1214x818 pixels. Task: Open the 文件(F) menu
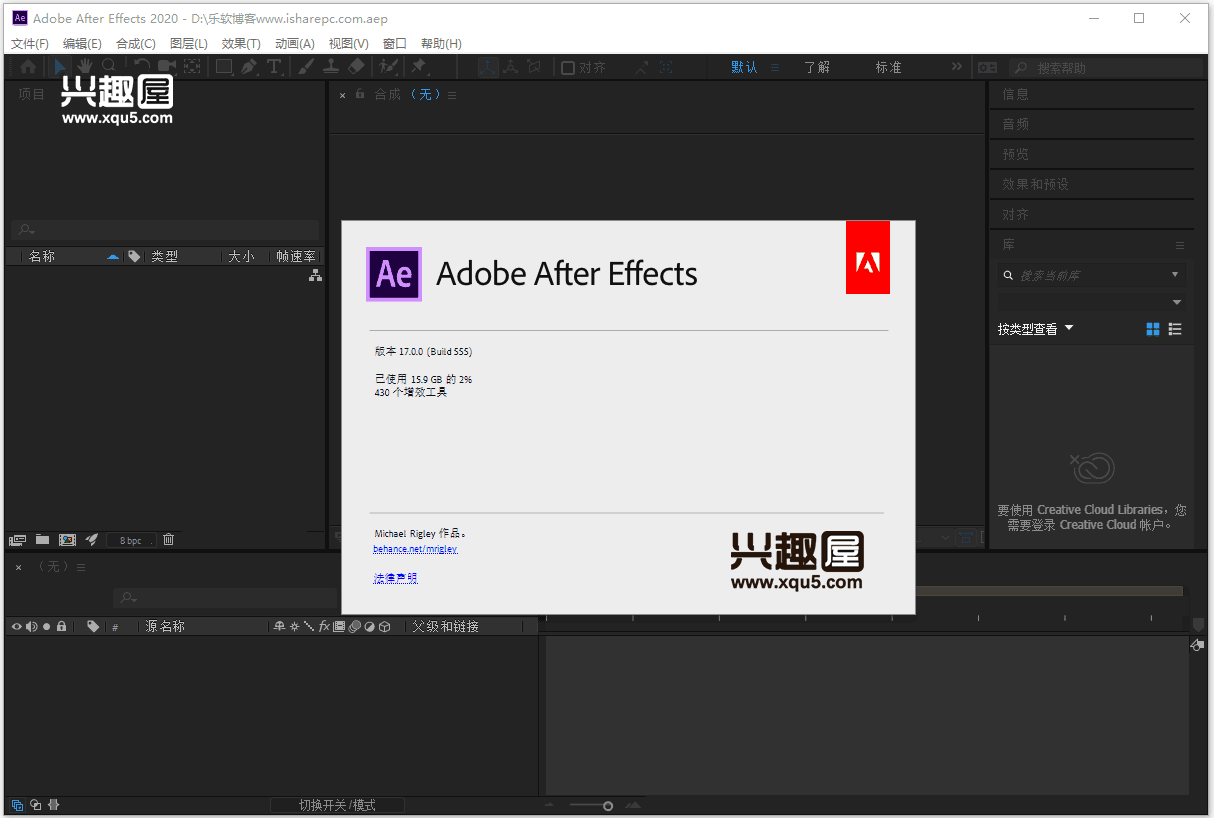30,44
